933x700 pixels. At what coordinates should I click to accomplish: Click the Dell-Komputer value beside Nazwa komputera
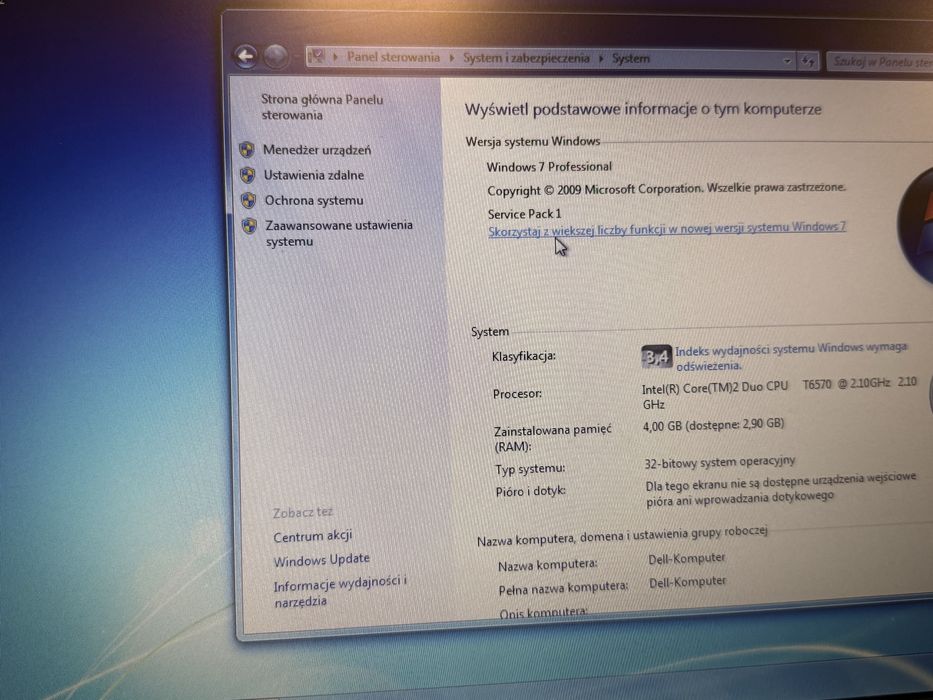(687, 558)
